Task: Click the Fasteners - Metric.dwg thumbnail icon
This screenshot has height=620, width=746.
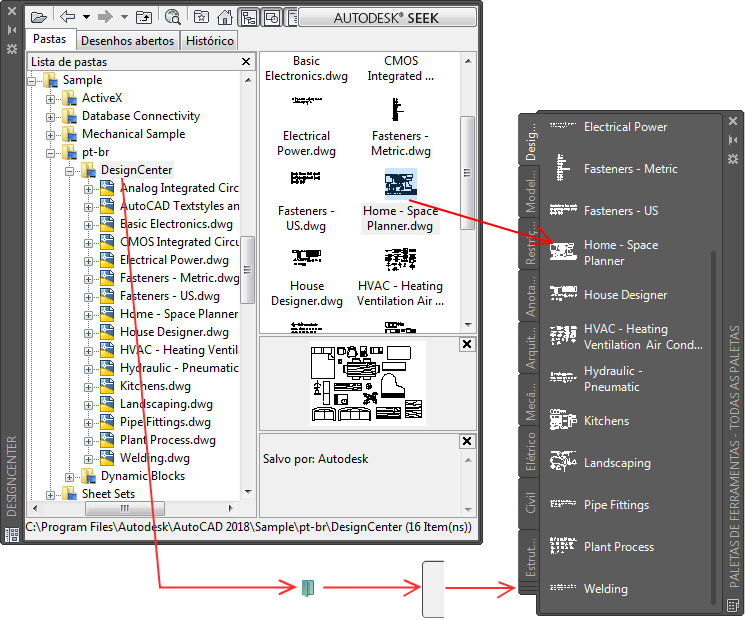Action: point(398,109)
